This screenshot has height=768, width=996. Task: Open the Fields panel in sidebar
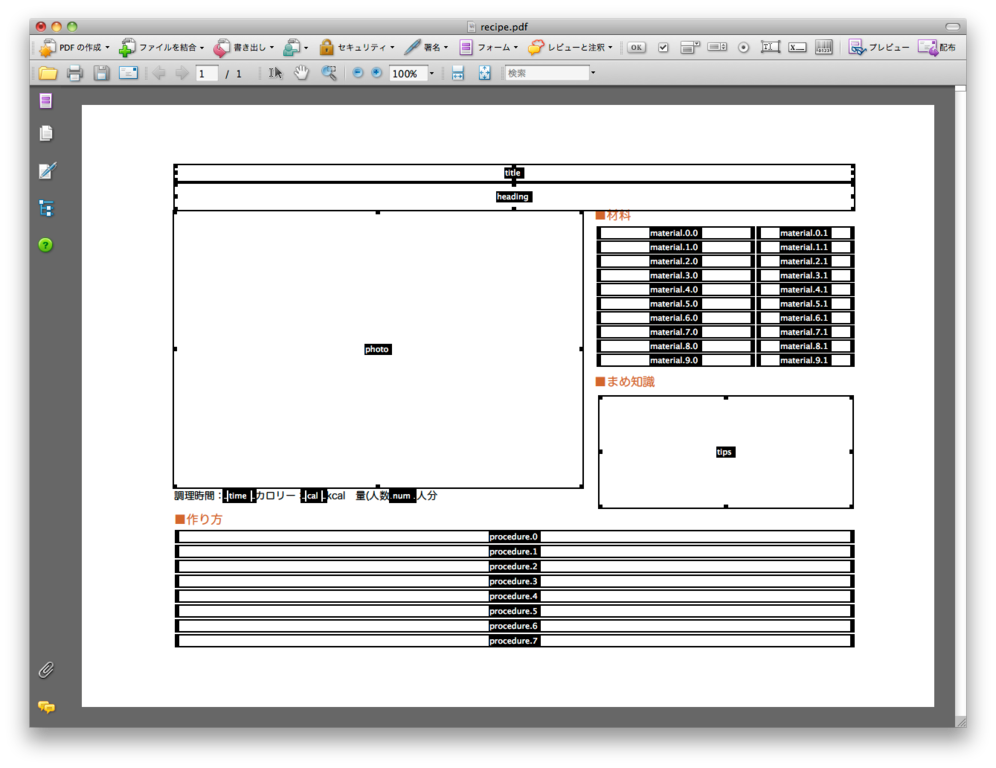coord(46,100)
